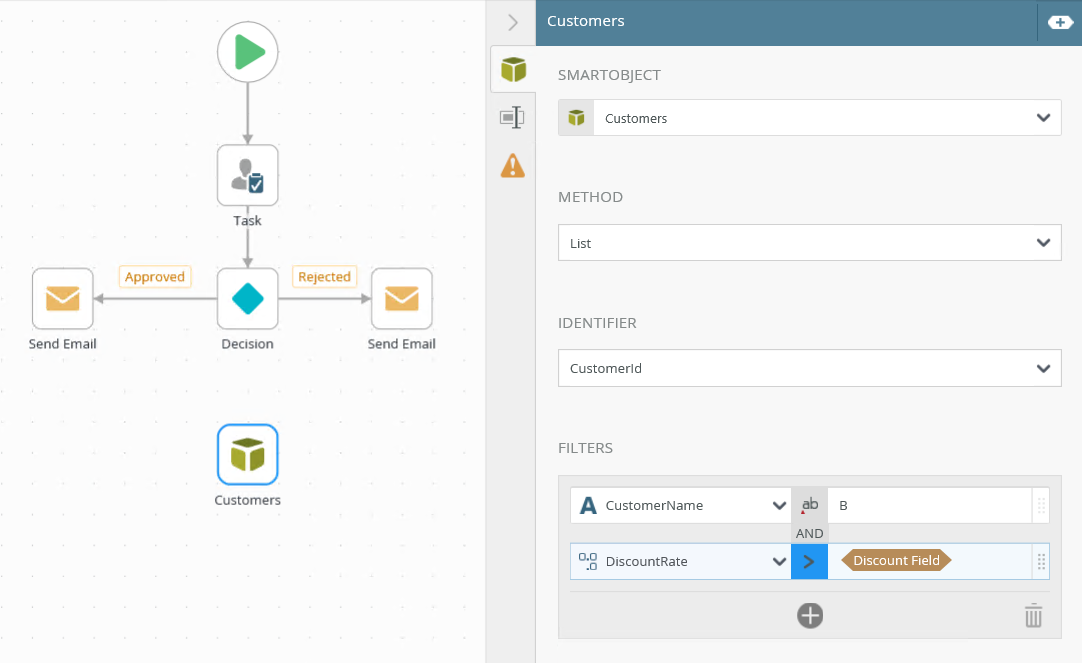Click the green Start node
Screen dimensions: 1082x663
click(x=247, y=52)
